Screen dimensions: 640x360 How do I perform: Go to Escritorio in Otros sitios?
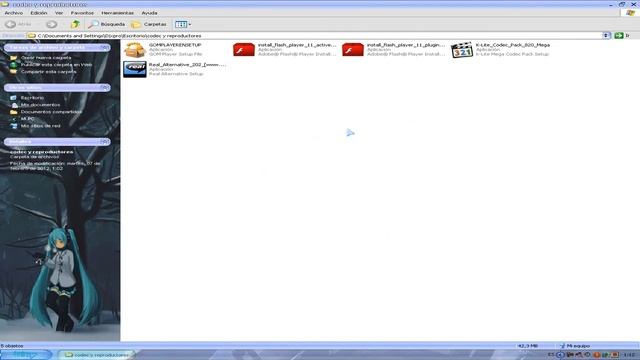tap(32, 98)
